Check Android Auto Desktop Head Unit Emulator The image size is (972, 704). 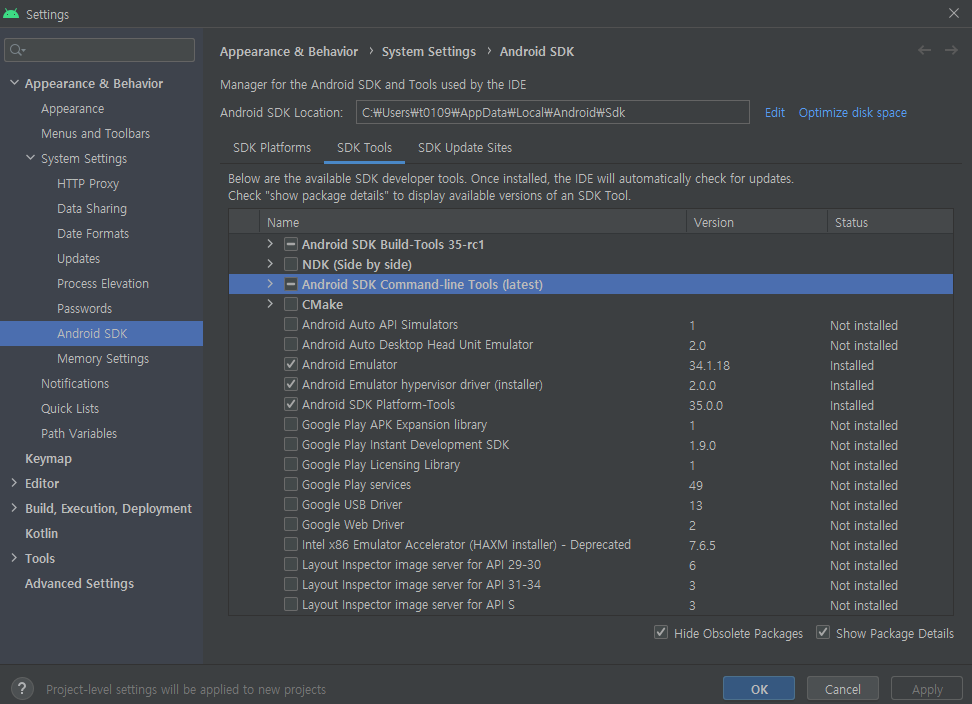291,344
